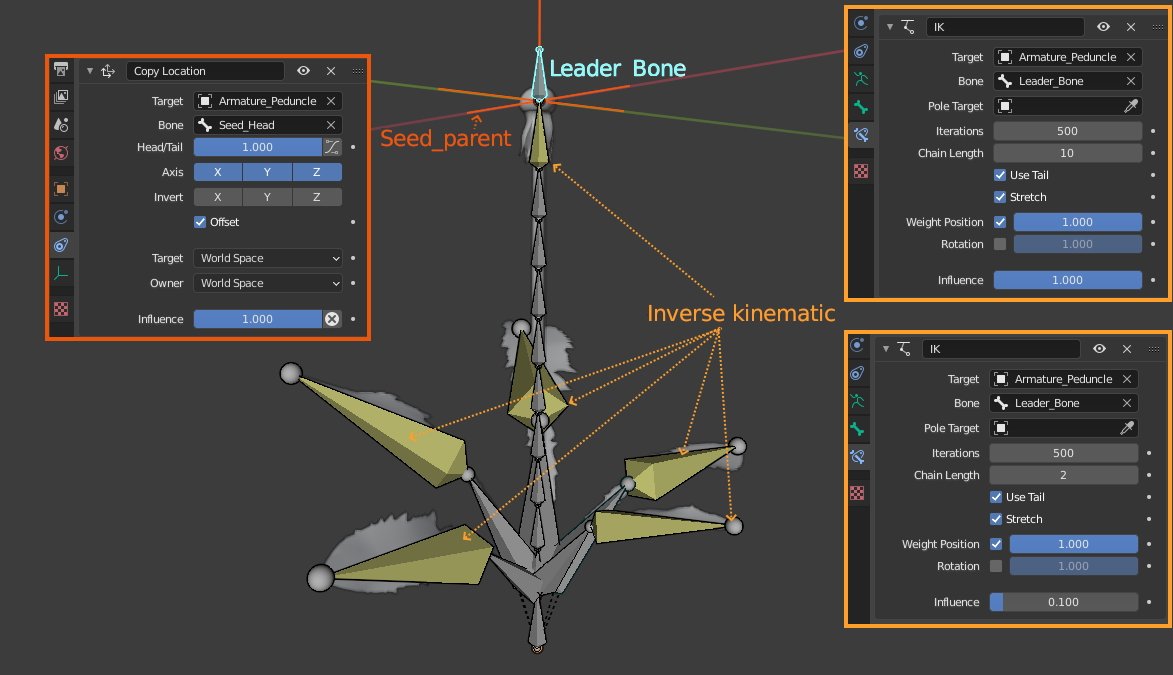Open the Scene properties tab icon
Screen dimensions: 1173x675
pyautogui.click(x=61, y=125)
